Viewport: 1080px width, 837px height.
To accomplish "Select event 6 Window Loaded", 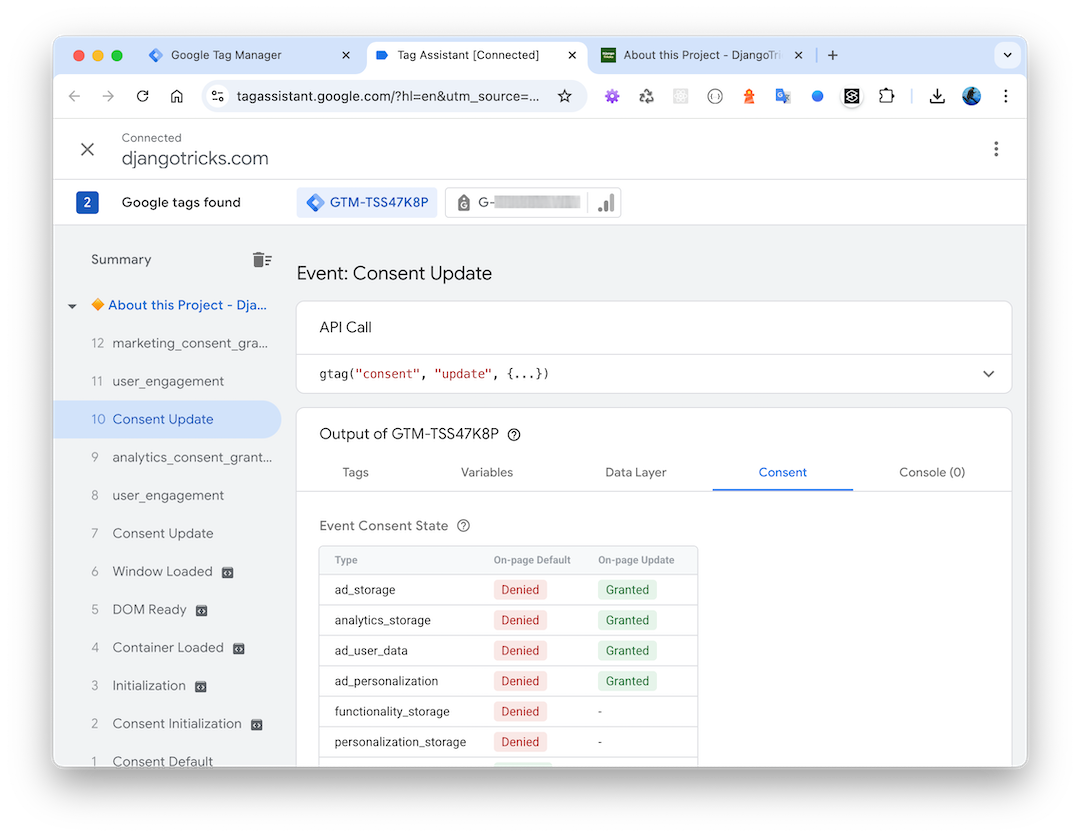I will point(167,572).
